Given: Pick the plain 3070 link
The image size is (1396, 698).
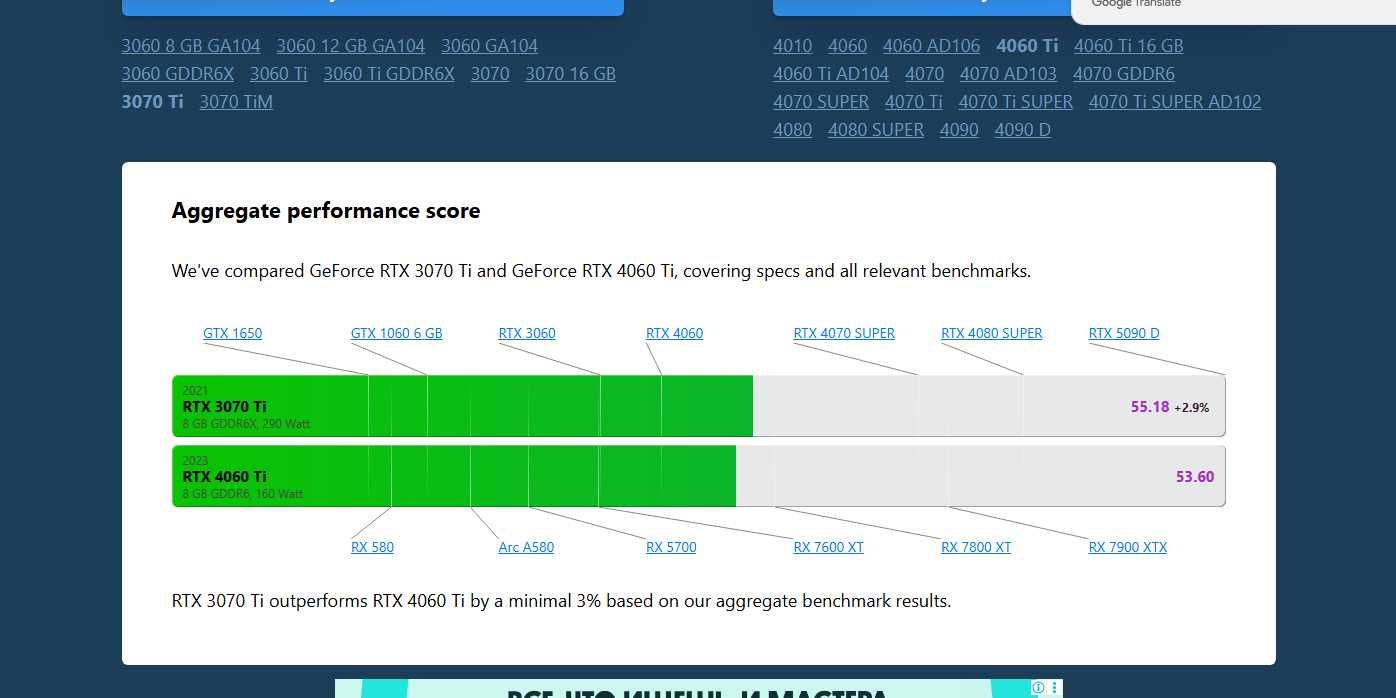Looking at the screenshot, I should (490, 74).
